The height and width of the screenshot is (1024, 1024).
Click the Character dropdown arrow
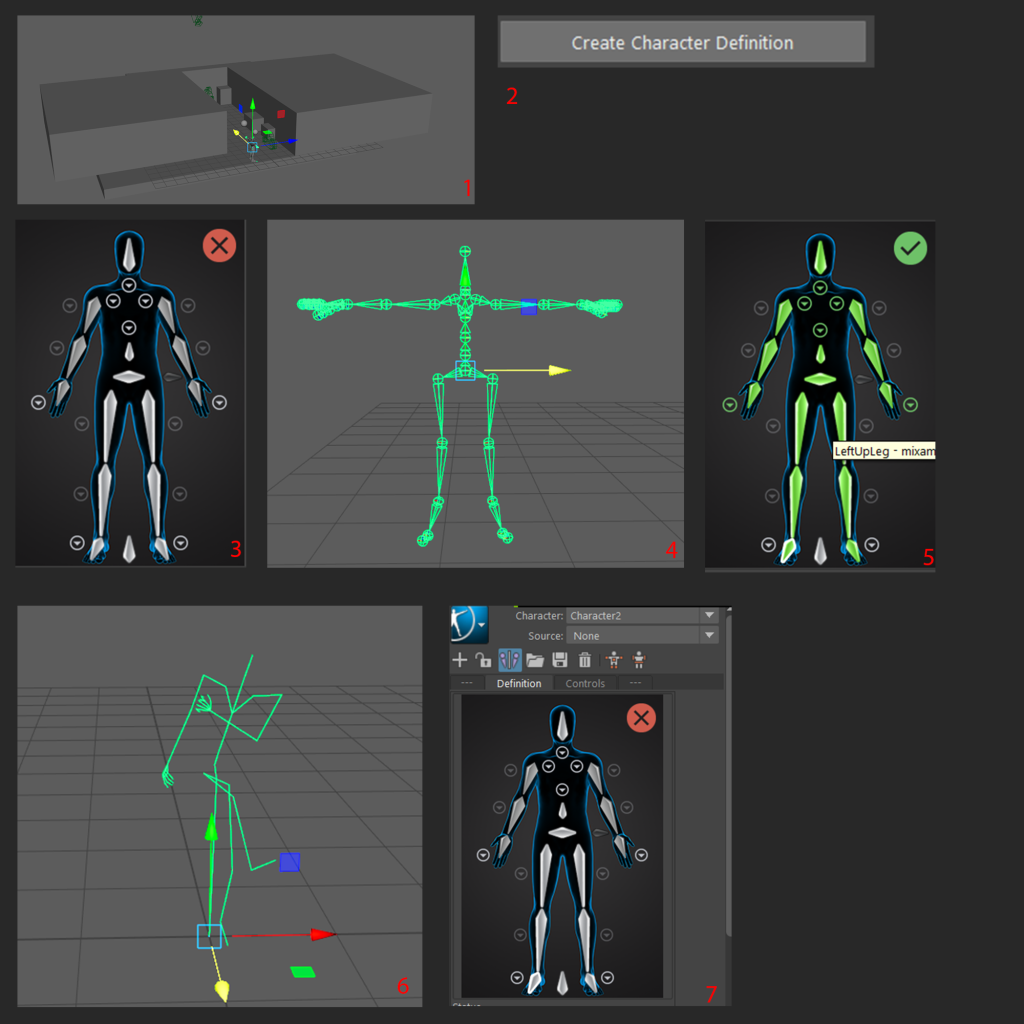point(709,615)
